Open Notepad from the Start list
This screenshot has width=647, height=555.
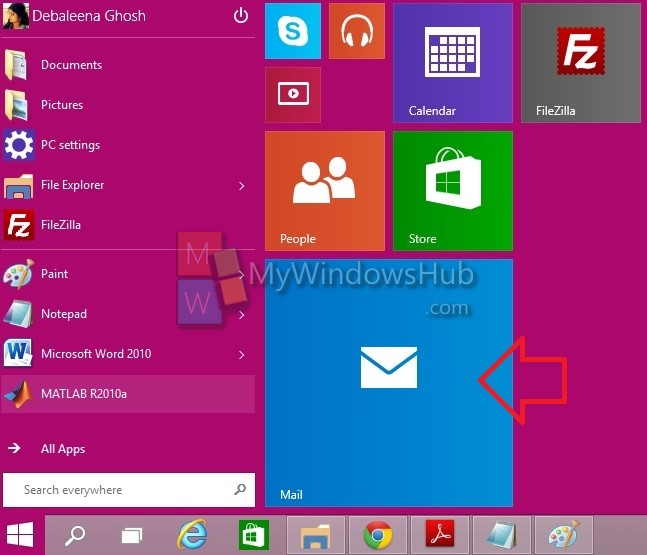click(128, 314)
